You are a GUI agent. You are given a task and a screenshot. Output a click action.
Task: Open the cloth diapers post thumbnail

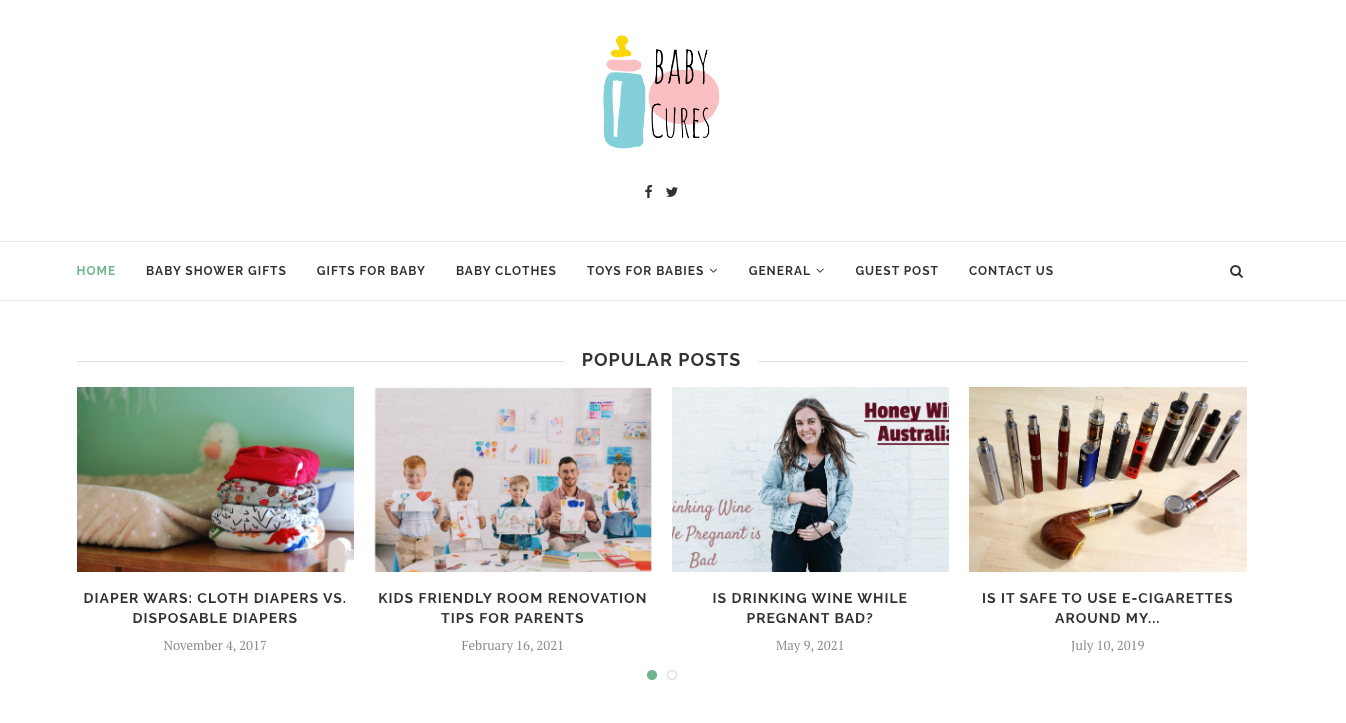pos(215,480)
